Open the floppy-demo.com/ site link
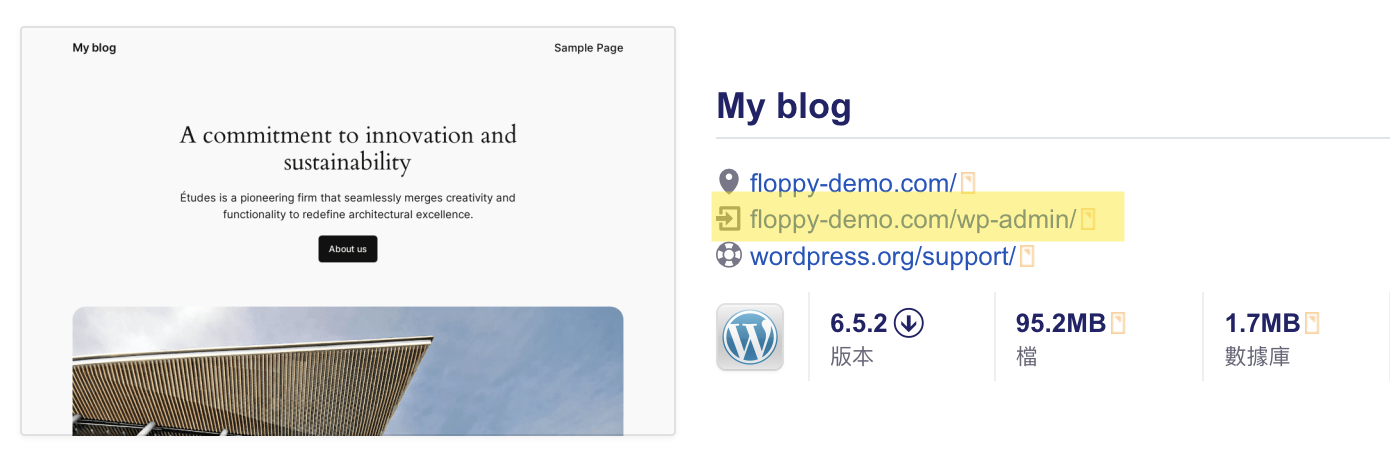Image resolution: width=1390 pixels, height=464 pixels. point(853,183)
